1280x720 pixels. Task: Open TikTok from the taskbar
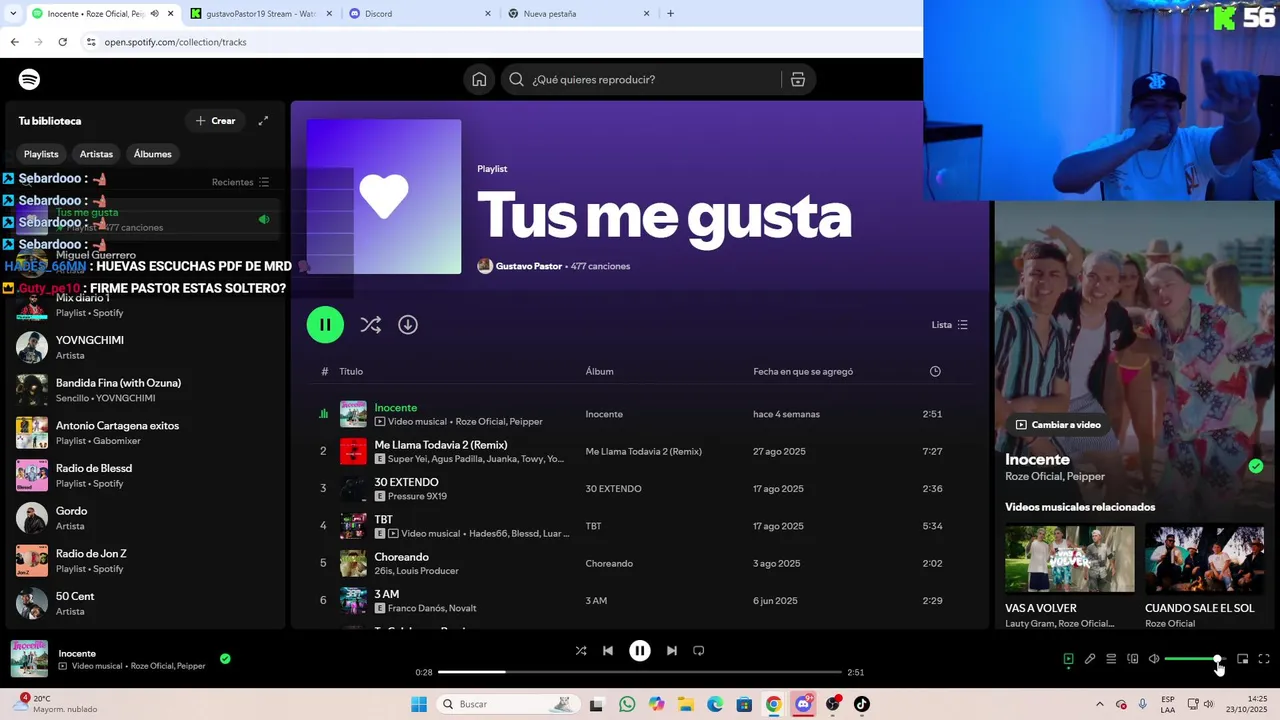(862, 704)
